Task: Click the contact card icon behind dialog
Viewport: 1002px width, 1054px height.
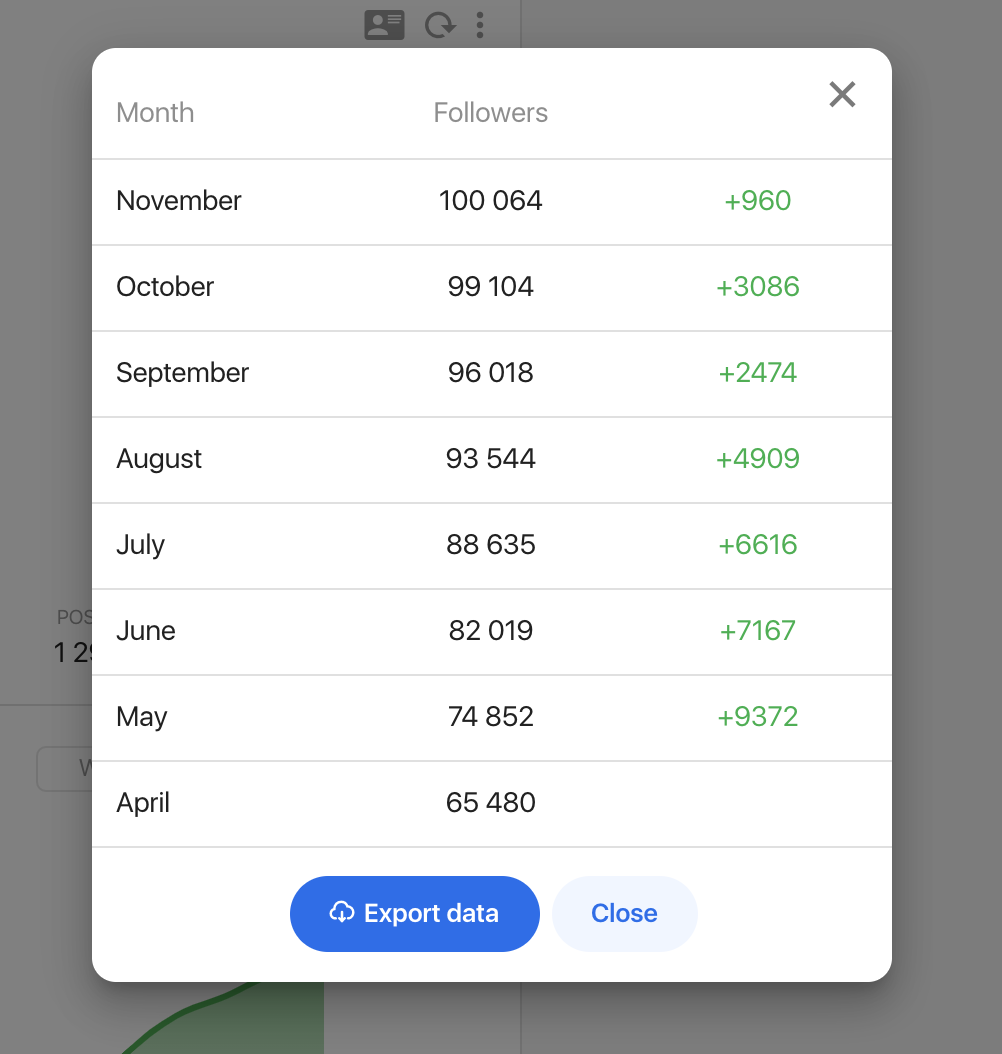Action: click(x=384, y=24)
